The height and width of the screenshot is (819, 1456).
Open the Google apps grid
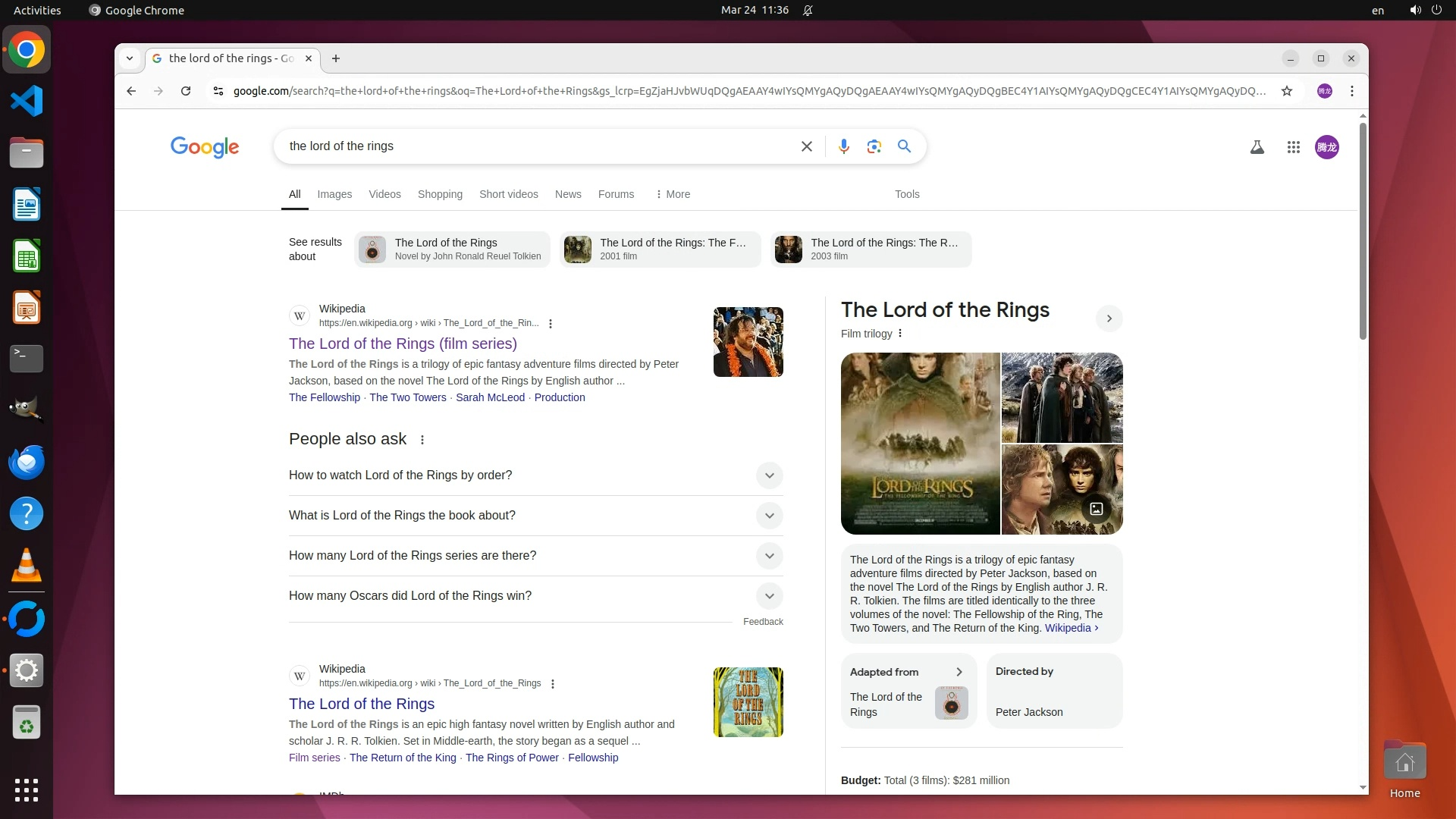click(x=1294, y=147)
